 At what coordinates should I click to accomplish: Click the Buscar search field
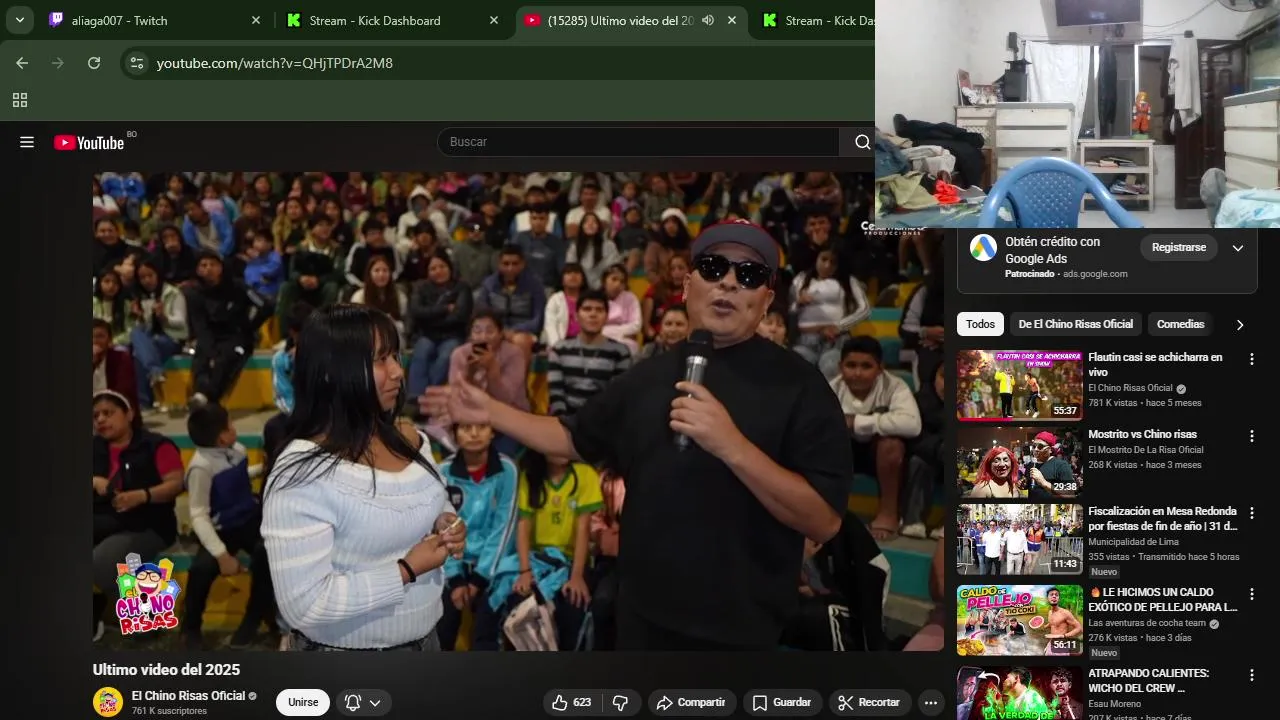pos(640,142)
